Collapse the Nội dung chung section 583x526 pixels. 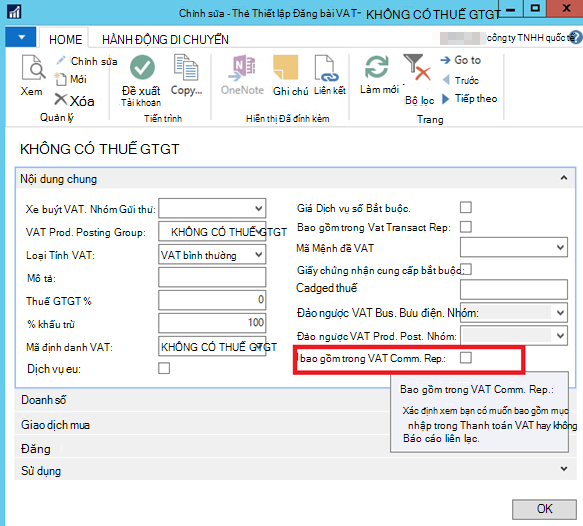564,178
